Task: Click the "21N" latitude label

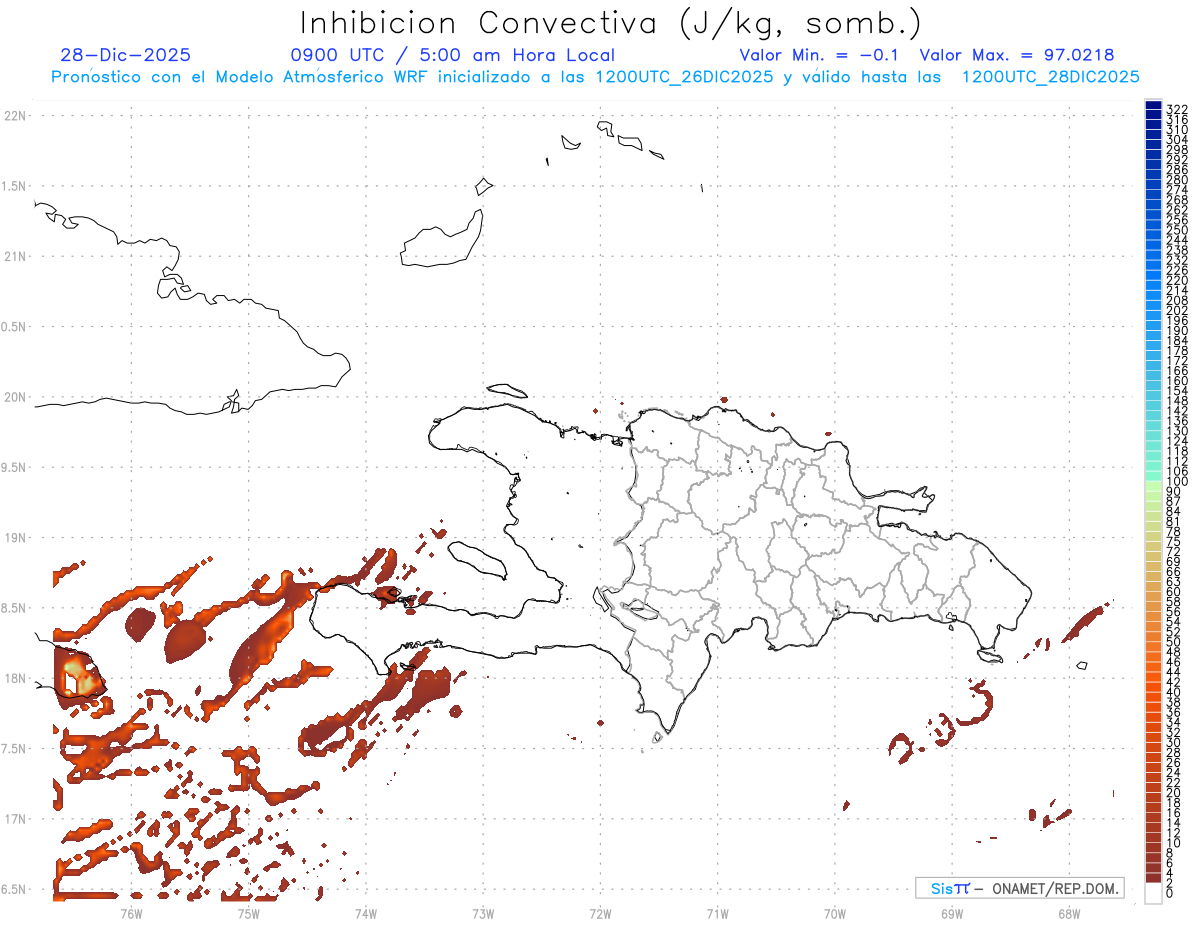Action: [14, 256]
